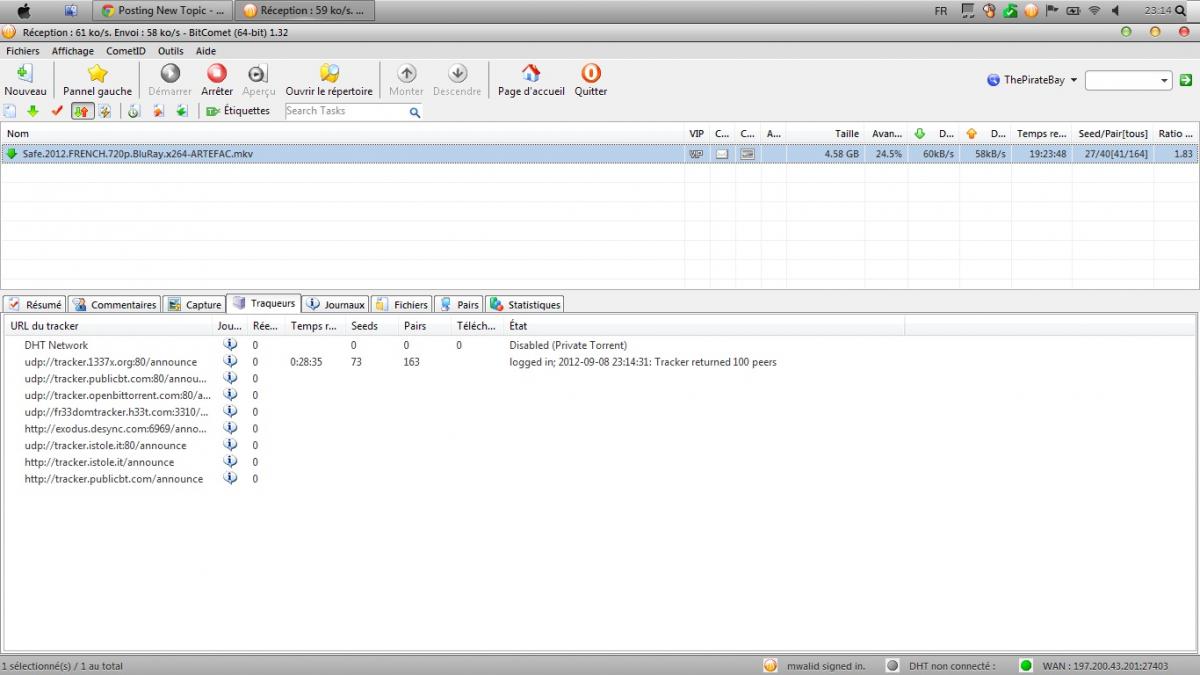Image resolution: width=1200 pixels, height=675 pixels.
Task: Open the download folder with Ouvrir le répertoire
Action: click(x=329, y=74)
